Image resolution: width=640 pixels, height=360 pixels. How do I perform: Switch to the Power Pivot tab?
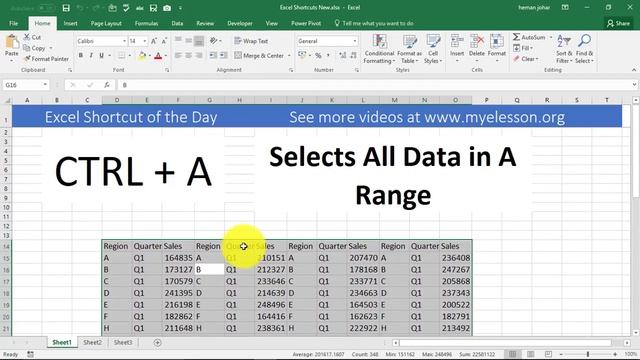[306, 23]
